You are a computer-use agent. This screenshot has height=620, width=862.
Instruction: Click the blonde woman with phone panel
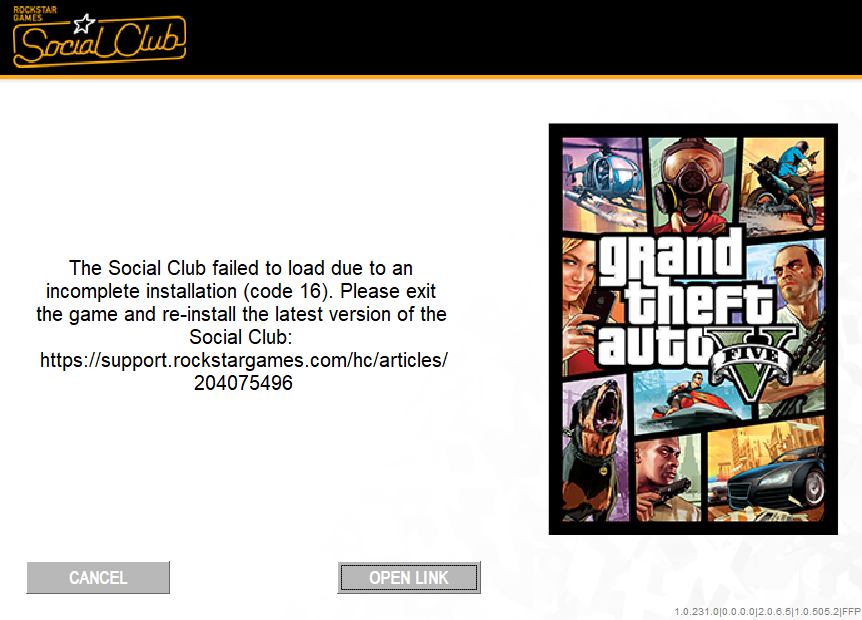tap(580, 305)
